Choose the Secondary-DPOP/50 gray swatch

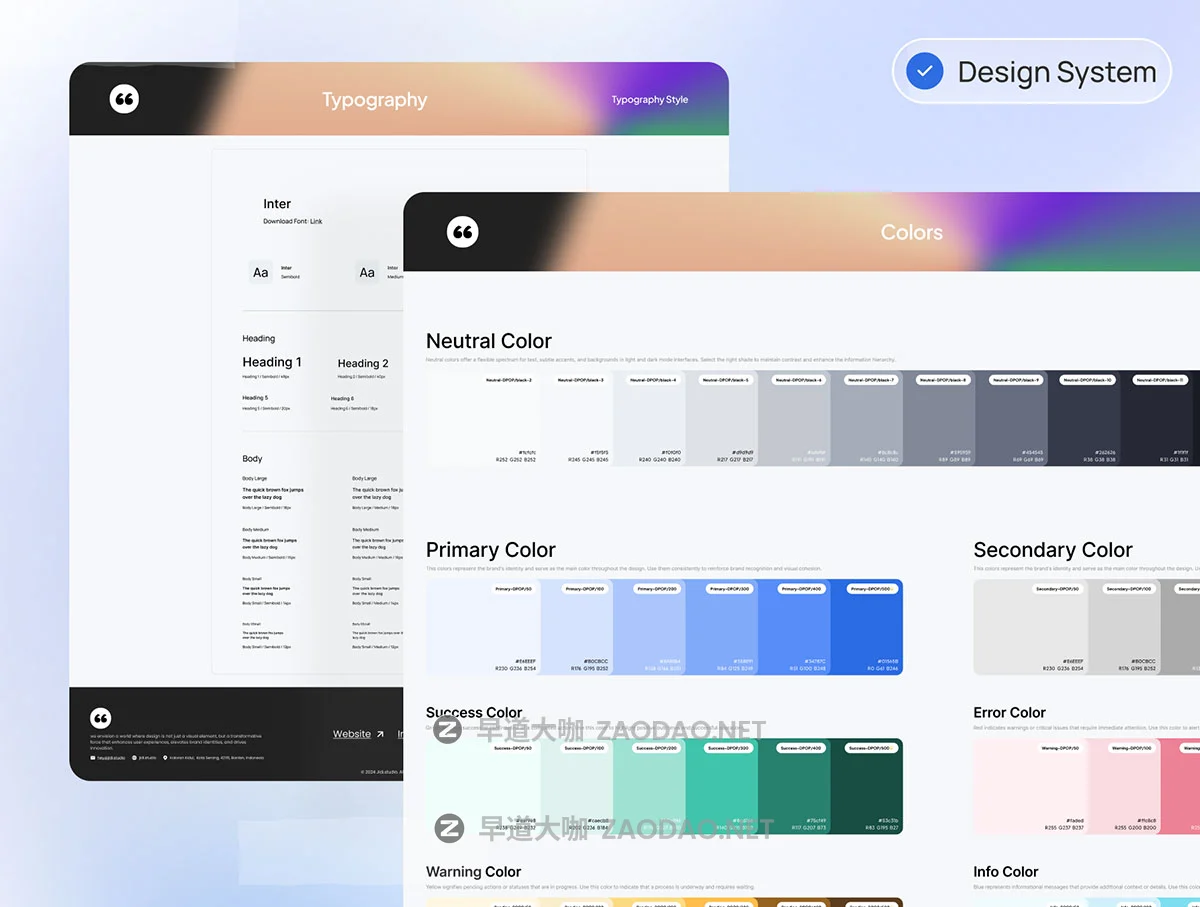pos(1008,627)
